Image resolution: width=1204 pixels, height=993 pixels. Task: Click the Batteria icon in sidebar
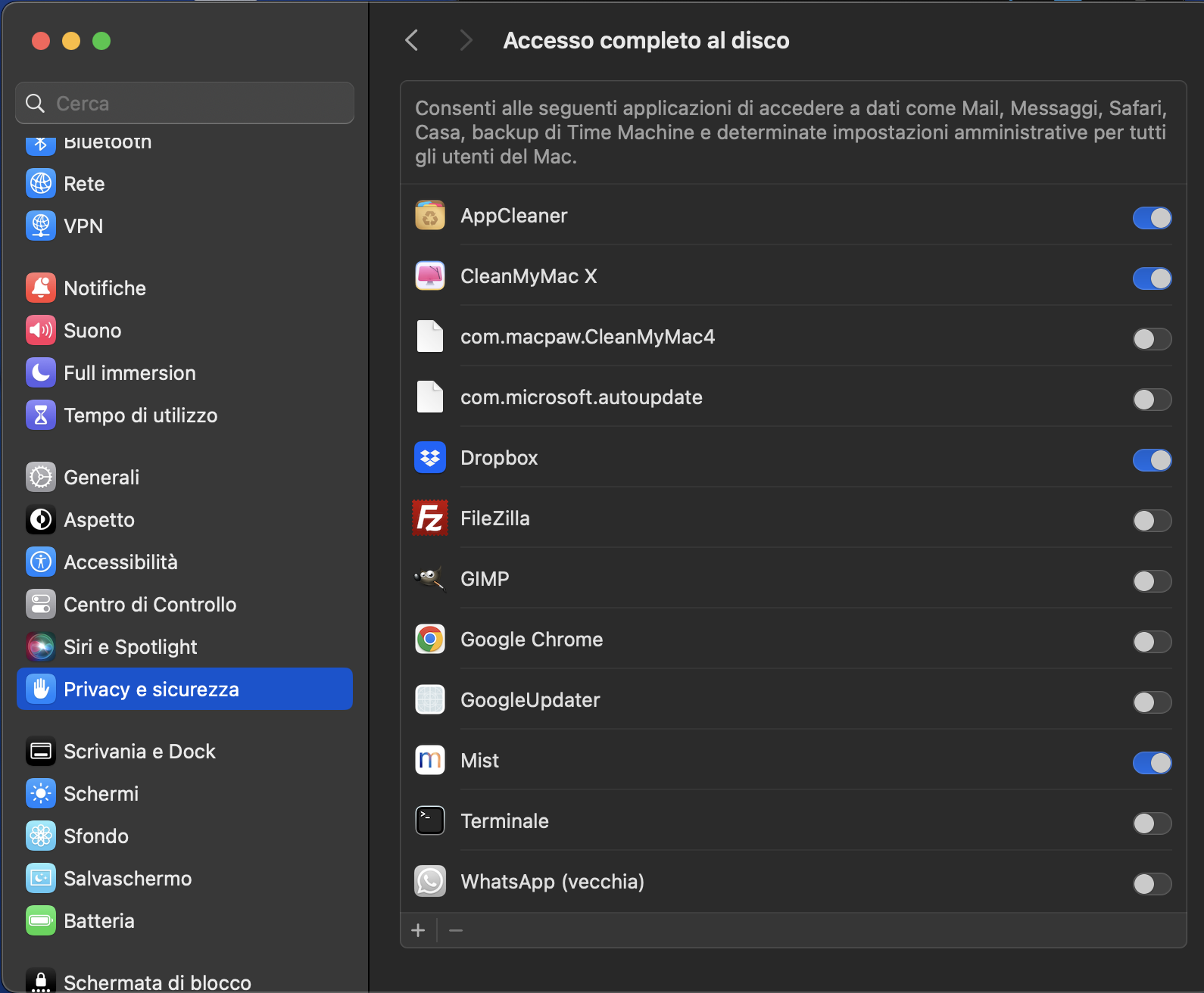pyautogui.click(x=41, y=920)
